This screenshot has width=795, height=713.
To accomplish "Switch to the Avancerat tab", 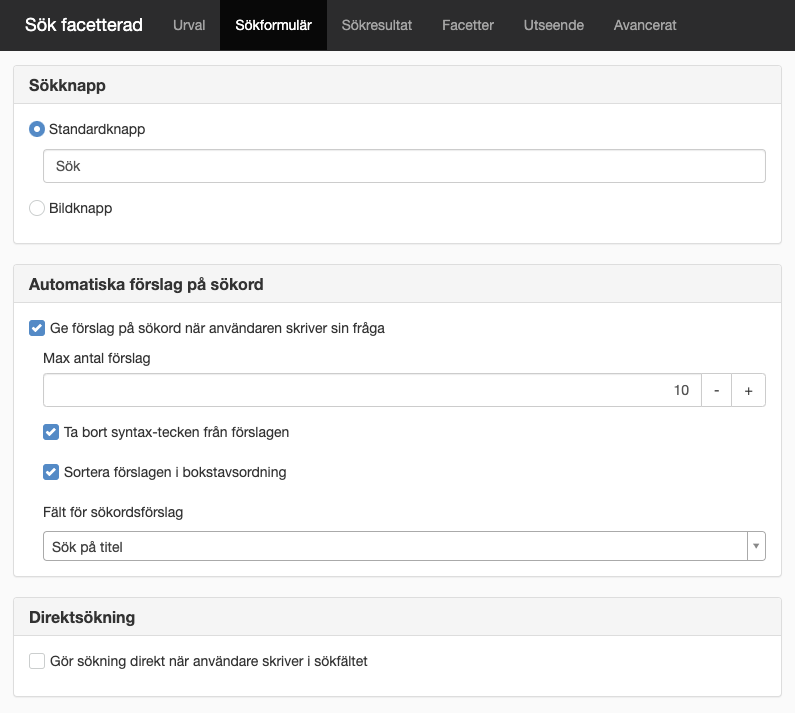I will tap(645, 25).
